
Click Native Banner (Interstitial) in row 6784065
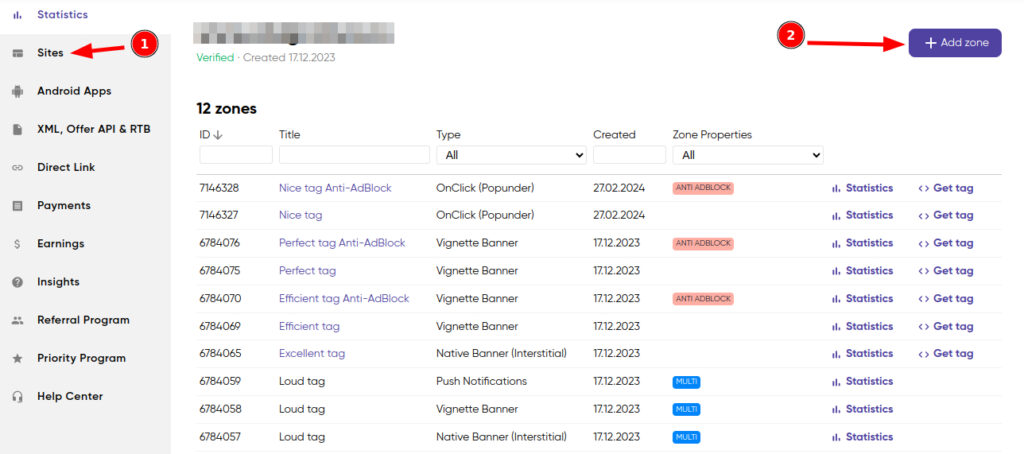[502, 353]
